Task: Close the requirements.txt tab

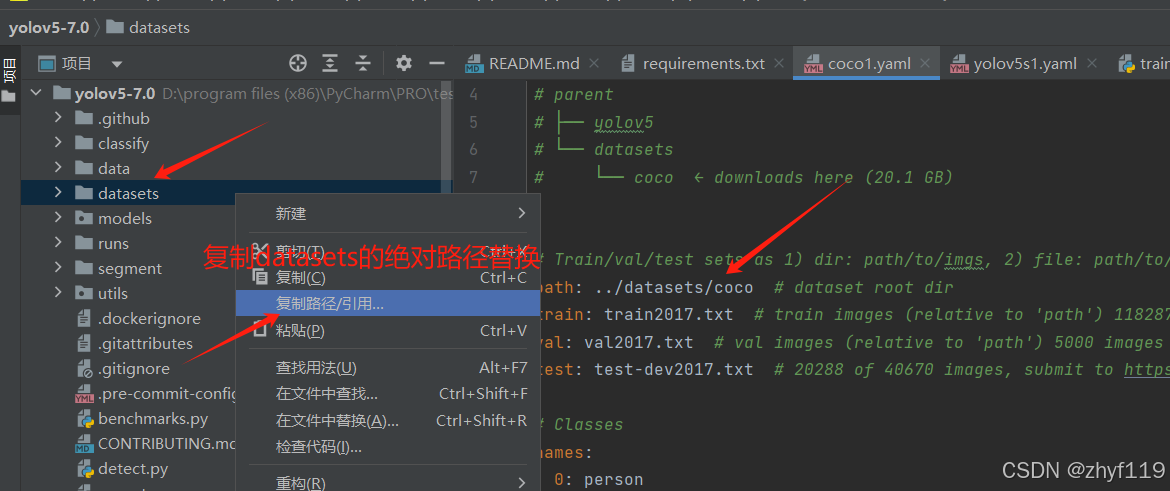Action: pos(779,63)
